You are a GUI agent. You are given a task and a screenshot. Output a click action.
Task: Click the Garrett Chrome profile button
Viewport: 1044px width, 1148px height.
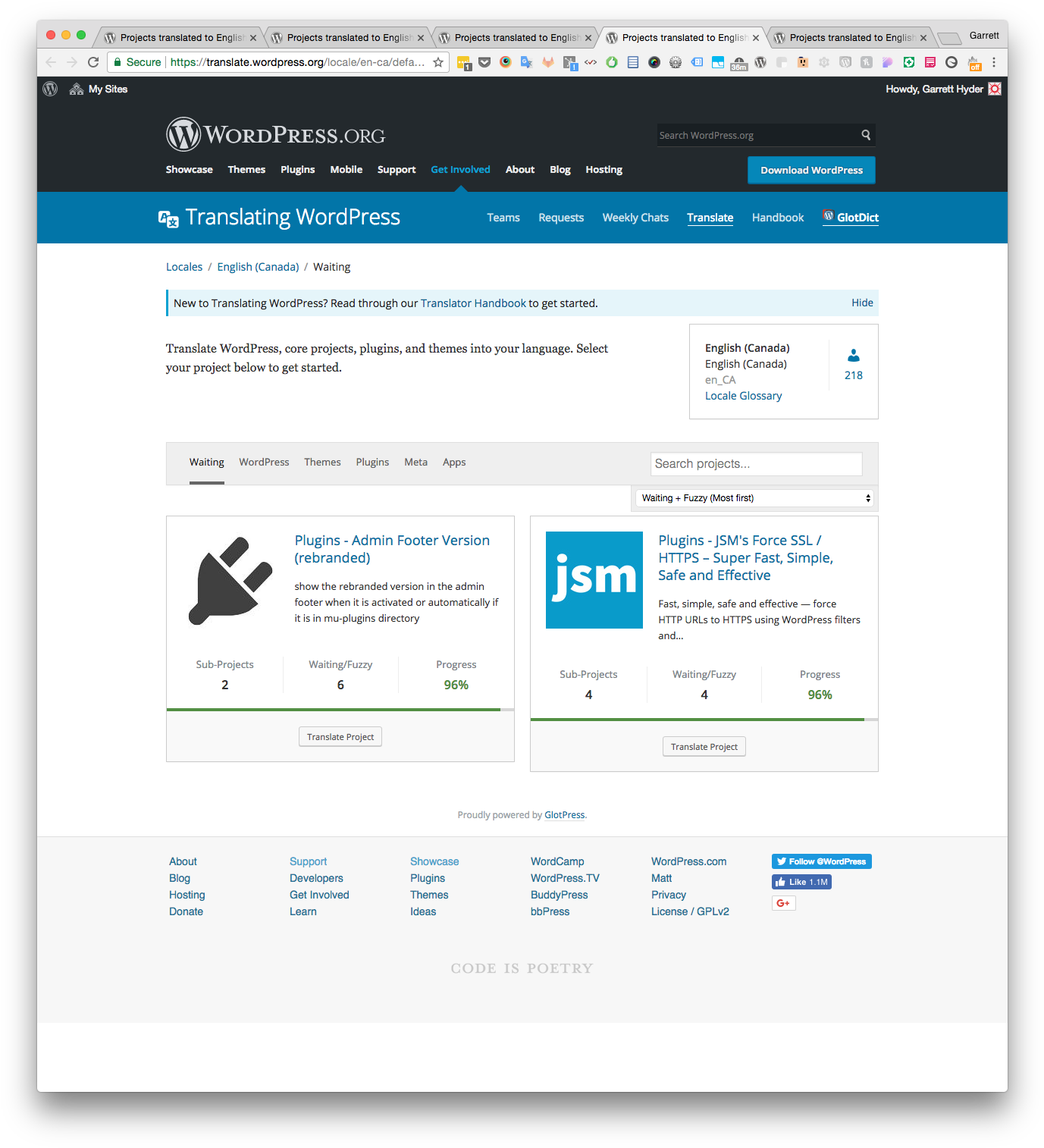(x=984, y=36)
